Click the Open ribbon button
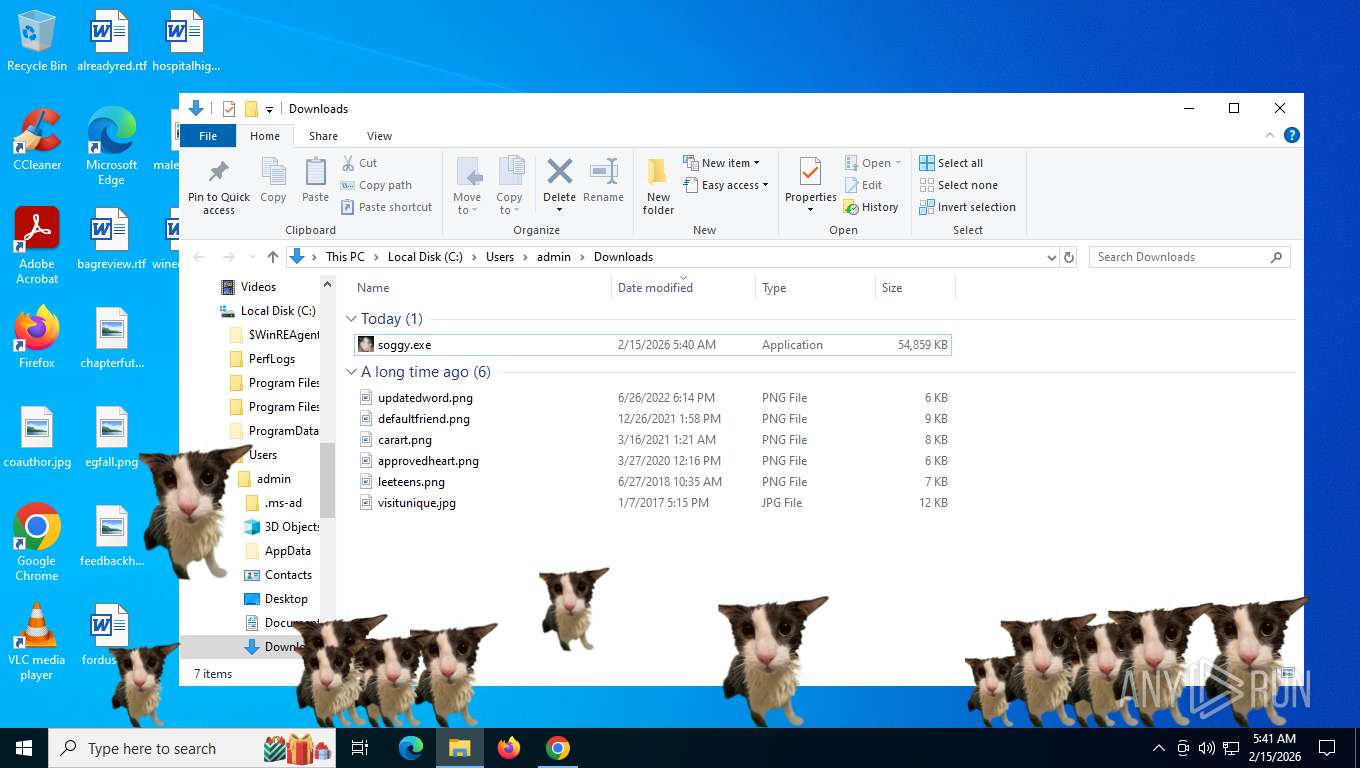 click(872, 163)
